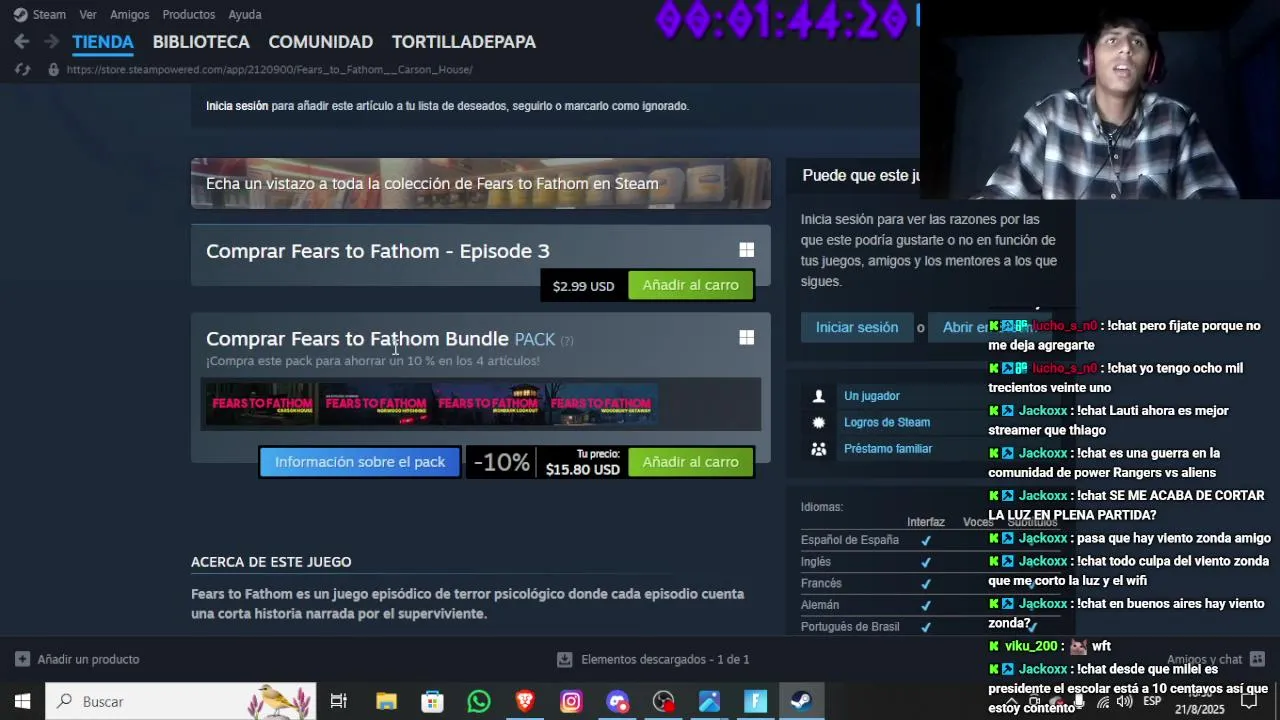Image resolution: width=1280 pixels, height=720 pixels.
Task: Click the -10% discount badge
Action: (501, 462)
